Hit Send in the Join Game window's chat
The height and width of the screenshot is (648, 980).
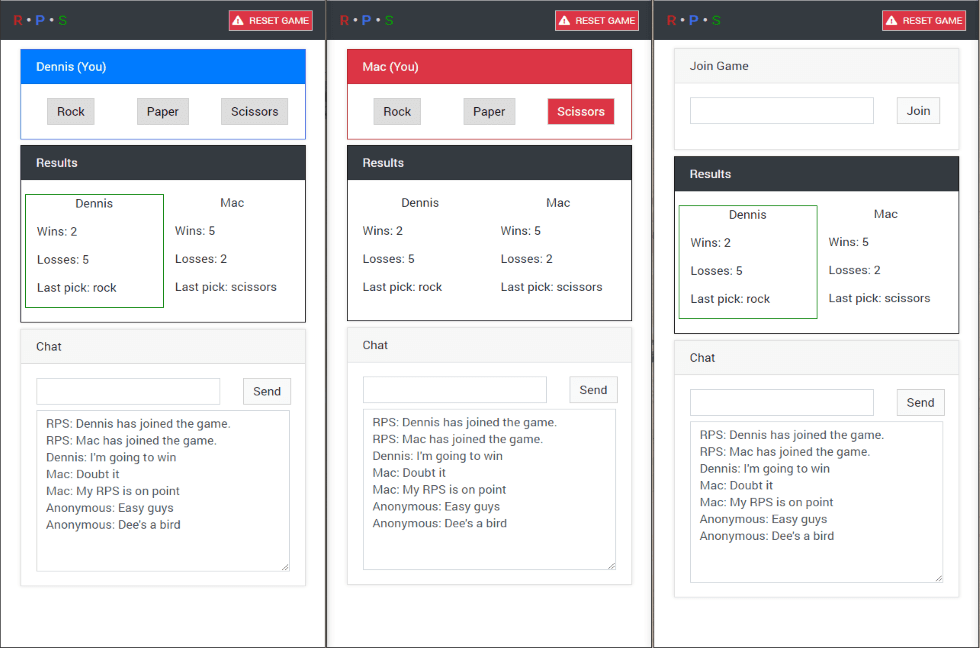point(920,402)
